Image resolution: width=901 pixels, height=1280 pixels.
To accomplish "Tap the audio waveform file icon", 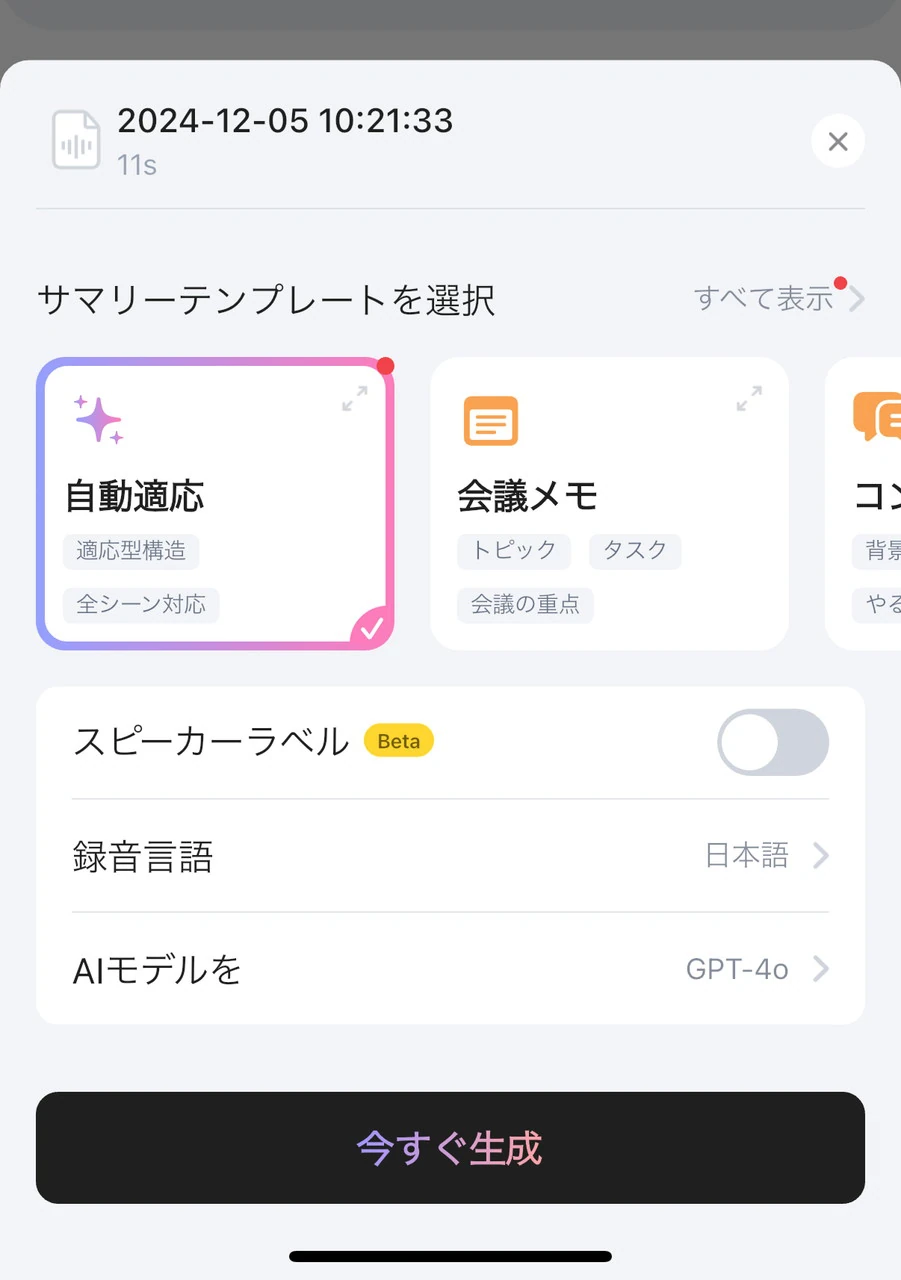I will tap(76, 140).
